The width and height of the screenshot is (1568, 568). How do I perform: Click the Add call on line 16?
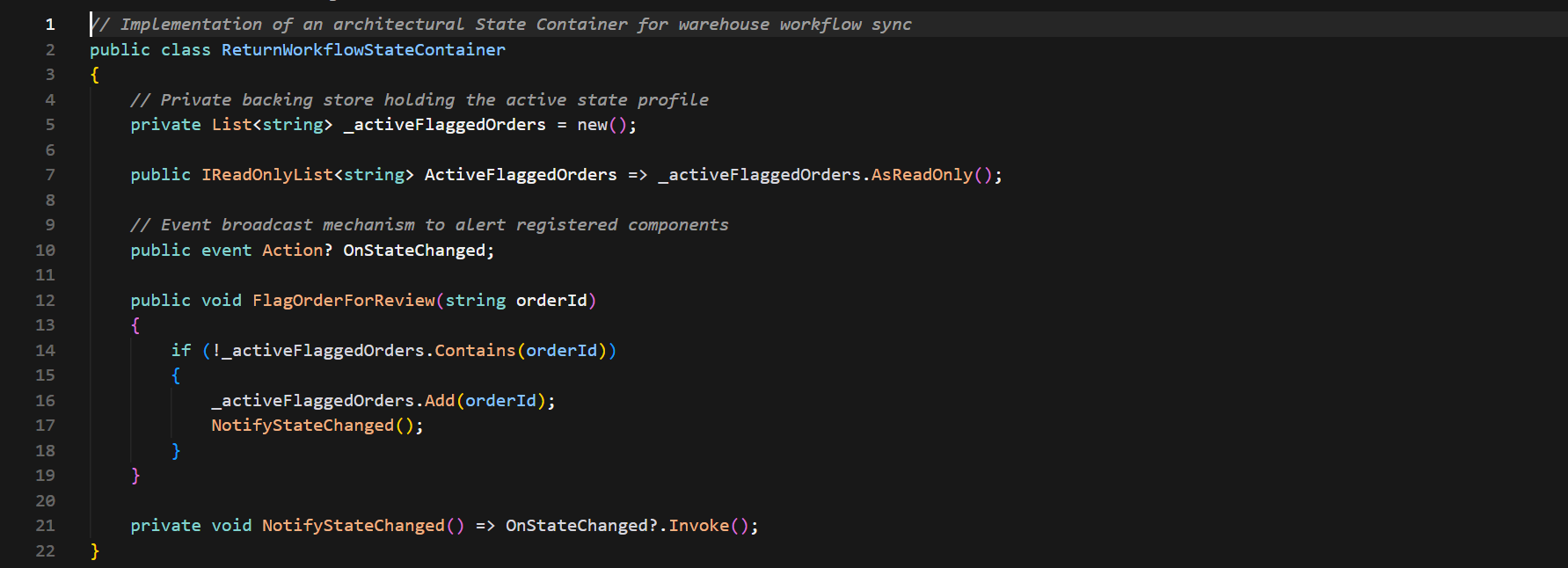click(440, 401)
